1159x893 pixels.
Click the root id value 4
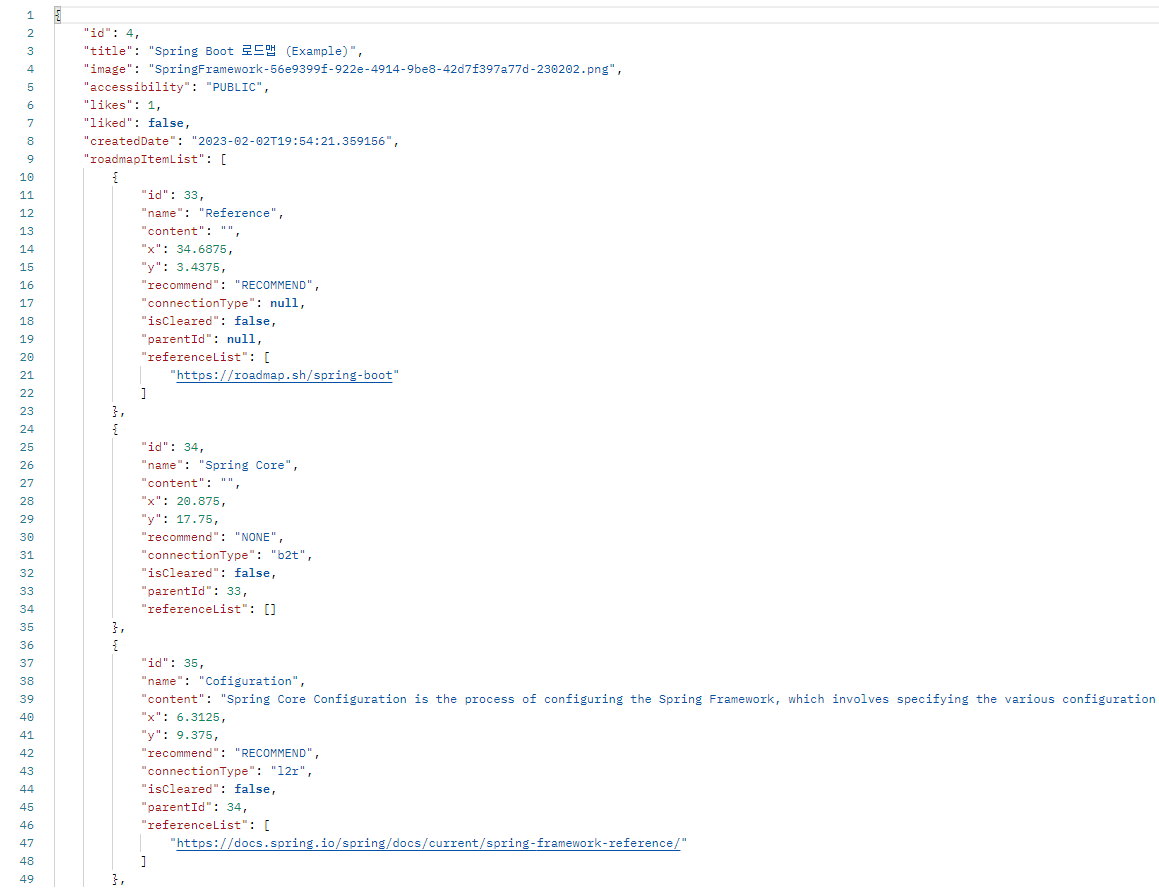129,33
